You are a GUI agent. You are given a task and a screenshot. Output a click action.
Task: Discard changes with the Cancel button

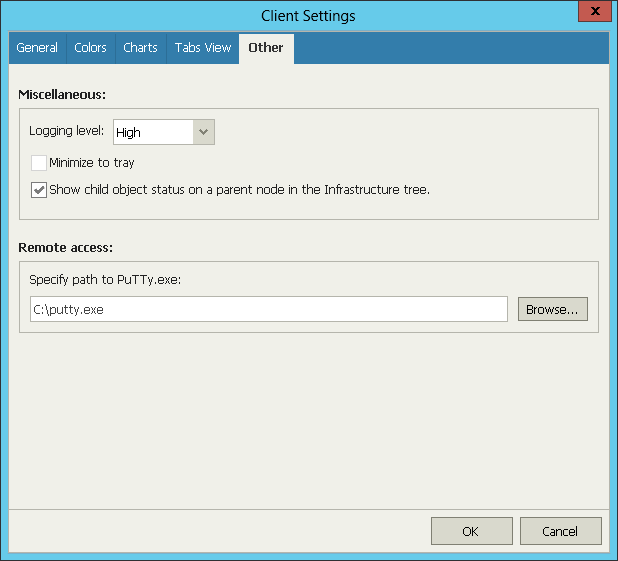click(560, 531)
